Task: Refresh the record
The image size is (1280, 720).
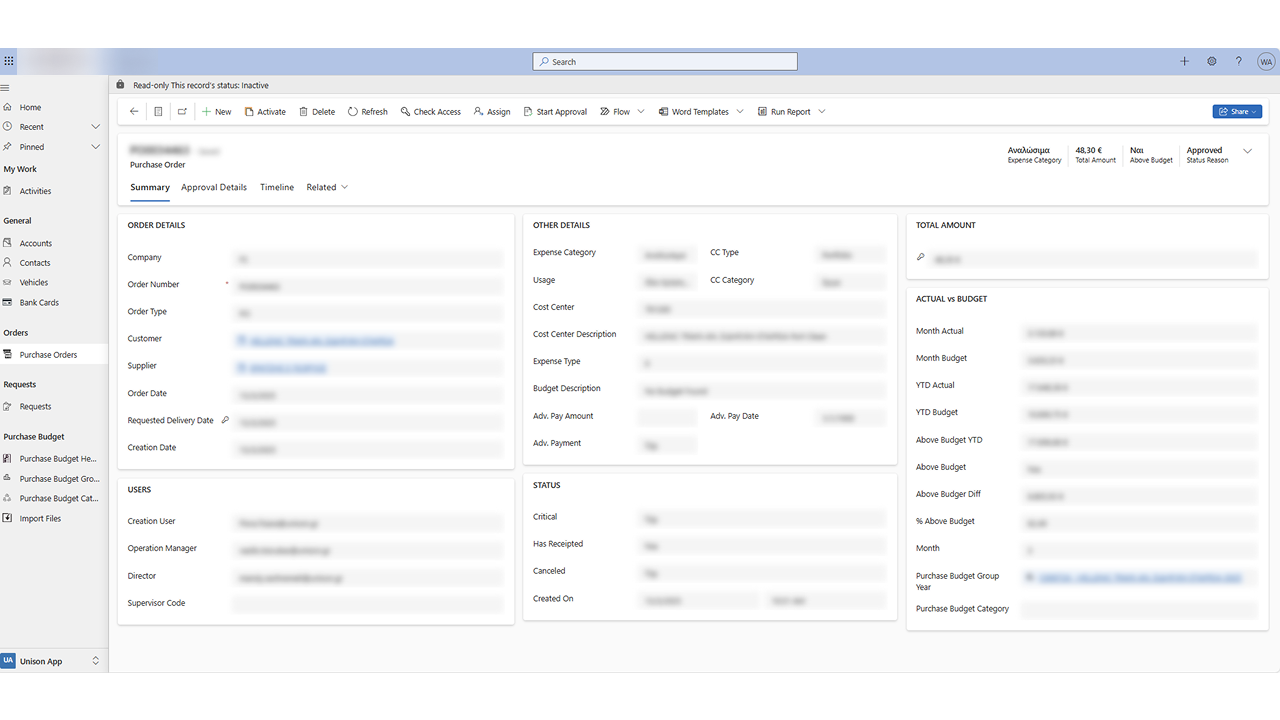Action: [367, 112]
